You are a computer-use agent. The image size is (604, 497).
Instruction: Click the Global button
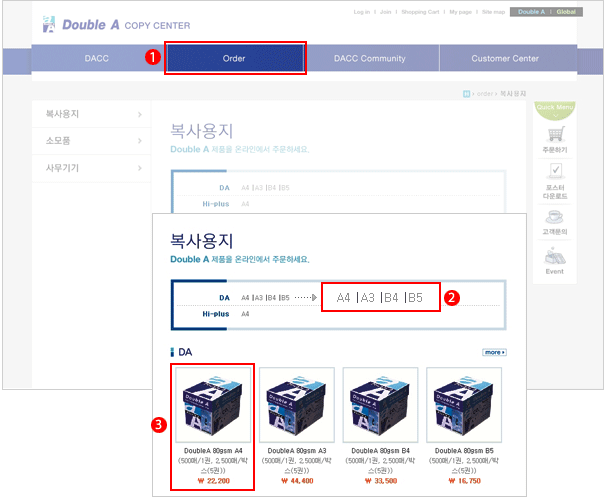566,12
